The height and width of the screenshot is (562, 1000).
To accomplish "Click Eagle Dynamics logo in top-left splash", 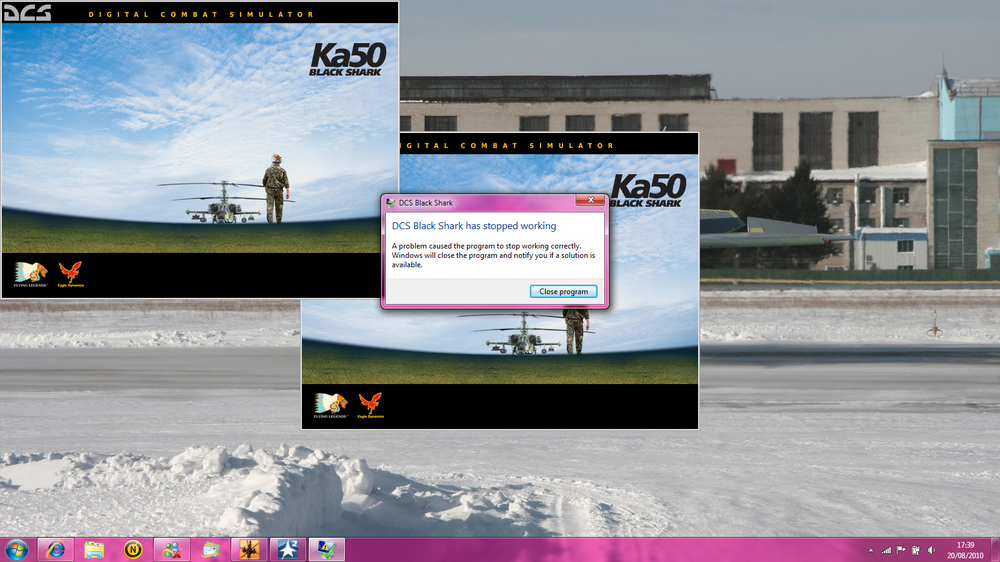I will tap(70, 274).
